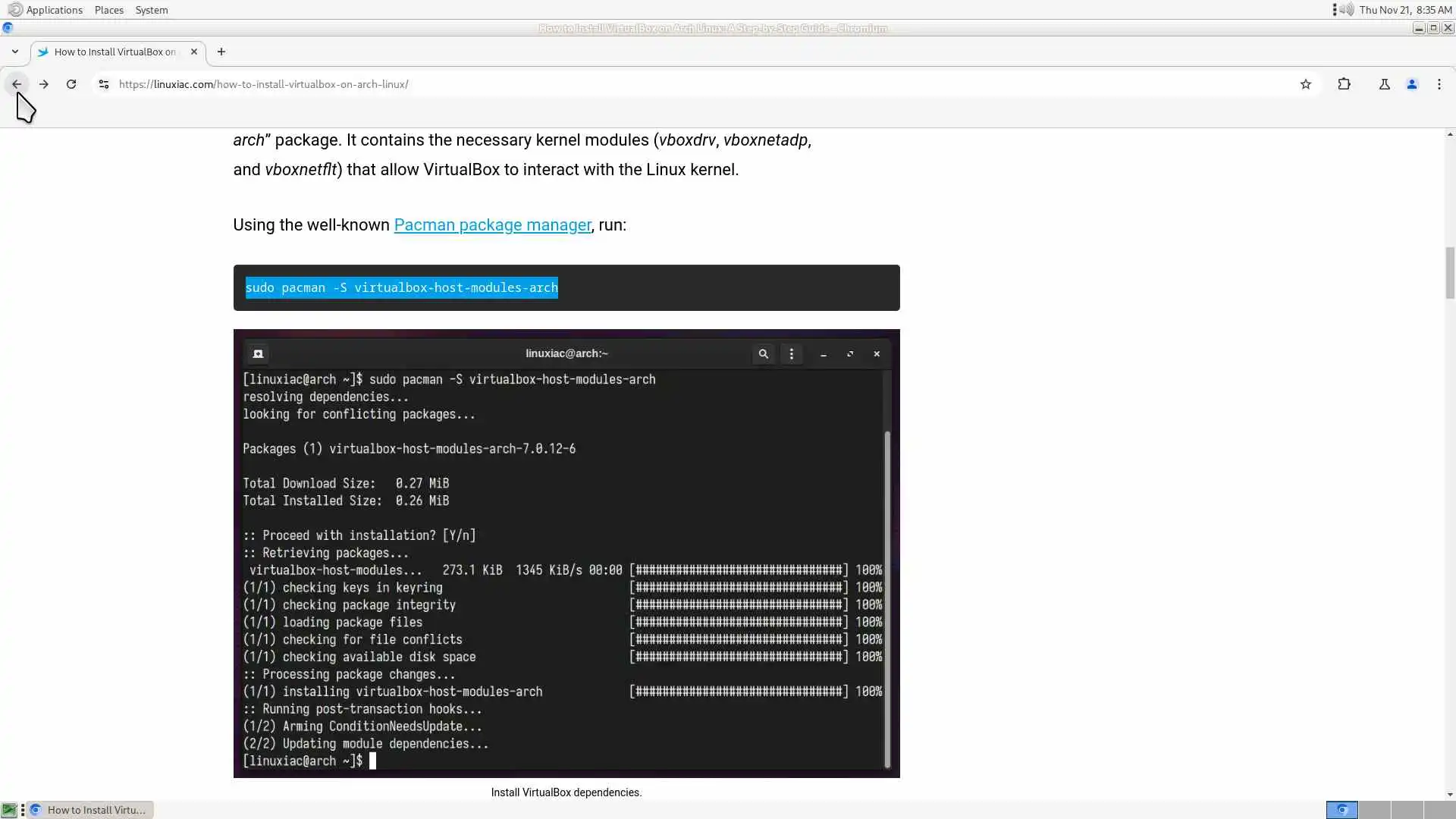Open the Chrome Labs flask icon
Image resolution: width=1456 pixels, height=819 pixels.
tap(1384, 84)
